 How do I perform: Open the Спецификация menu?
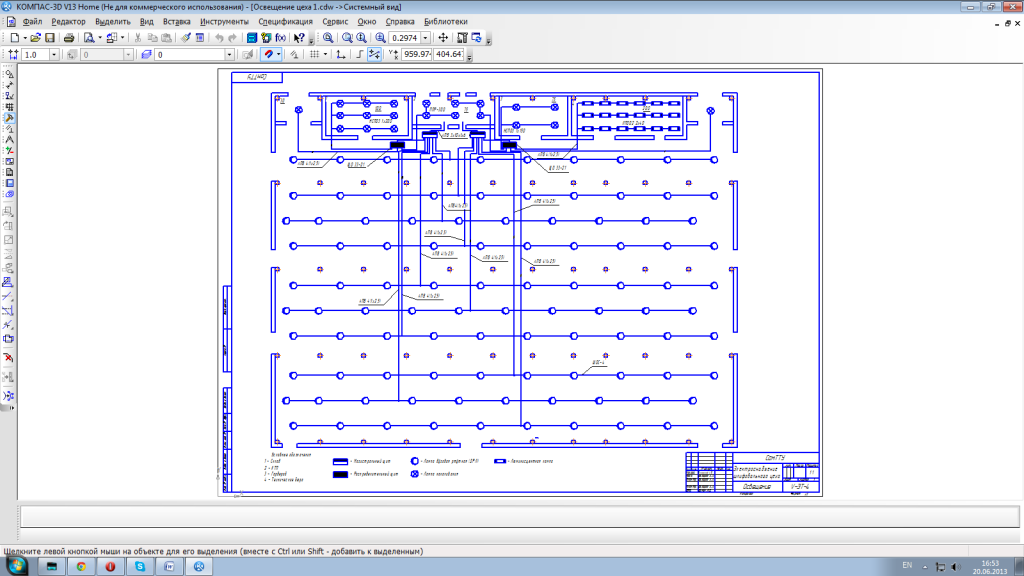284,21
